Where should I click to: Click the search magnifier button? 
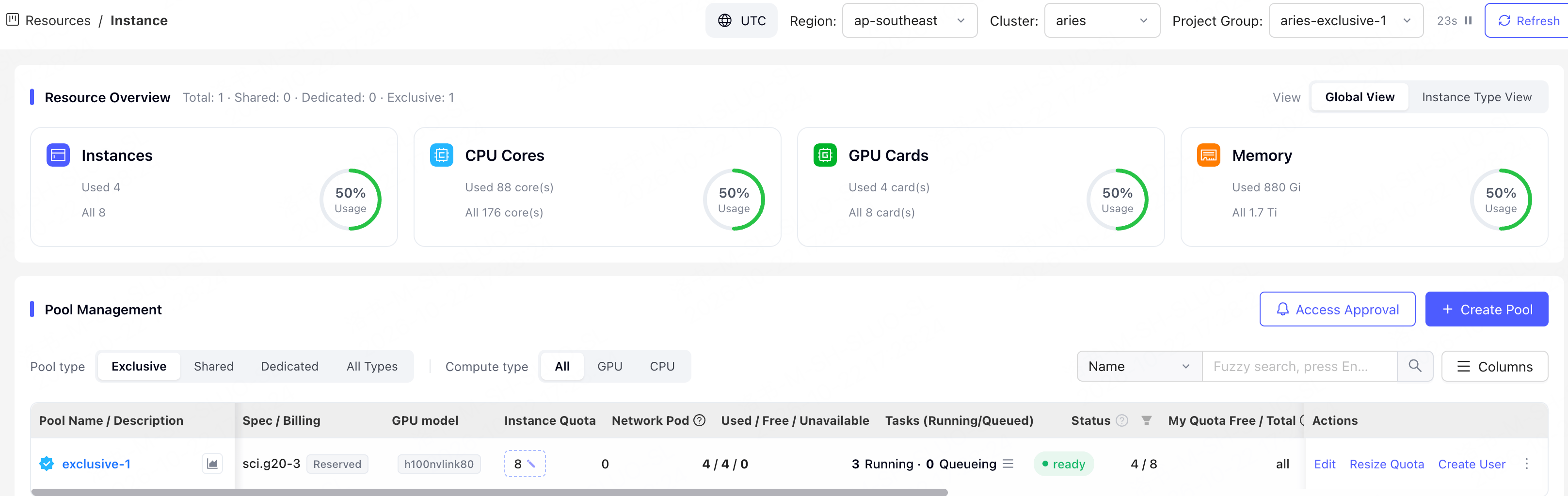point(1415,366)
